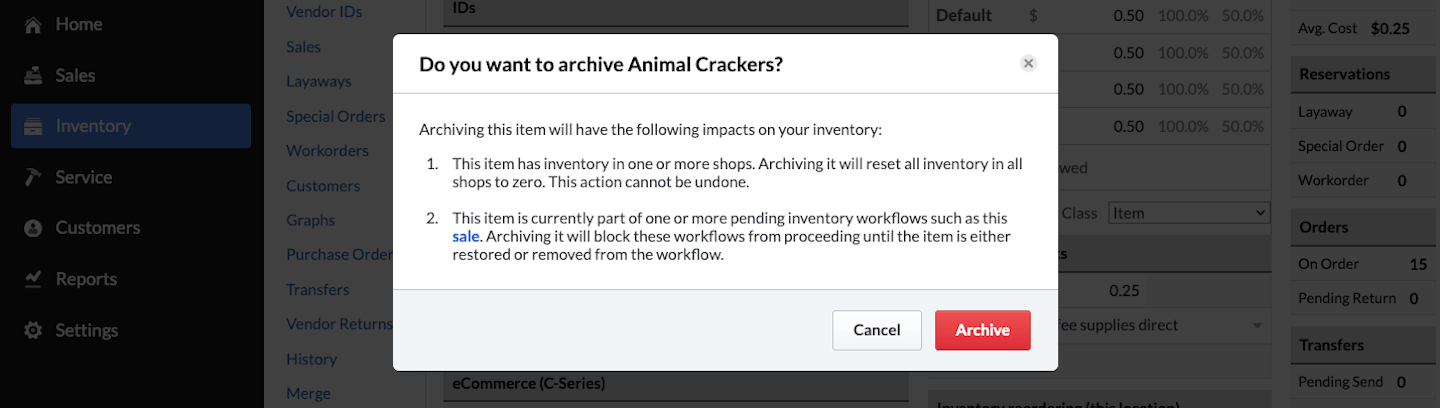Viewport: 1440px width, 408px height.
Task: Click the Service hammer icon
Action: tap(33, 177)
